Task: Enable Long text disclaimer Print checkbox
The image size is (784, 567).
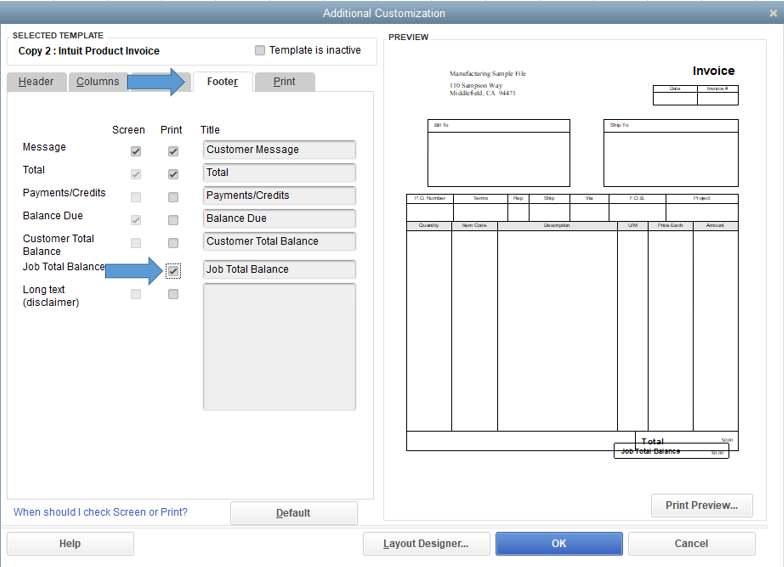Action: [173, 294]
